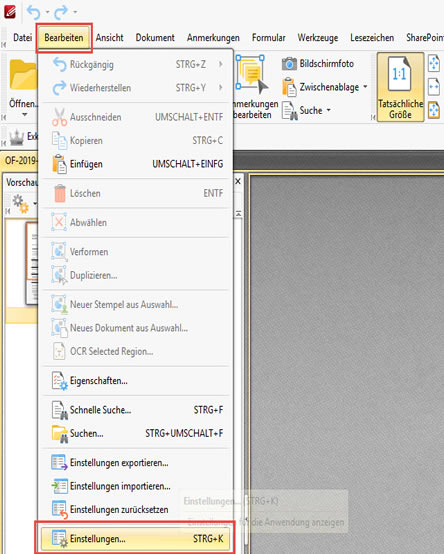The height and width of the screenshot is (554, 444).
Task: Click the undo arrow in the title bar
Action: tap(34, 12)
